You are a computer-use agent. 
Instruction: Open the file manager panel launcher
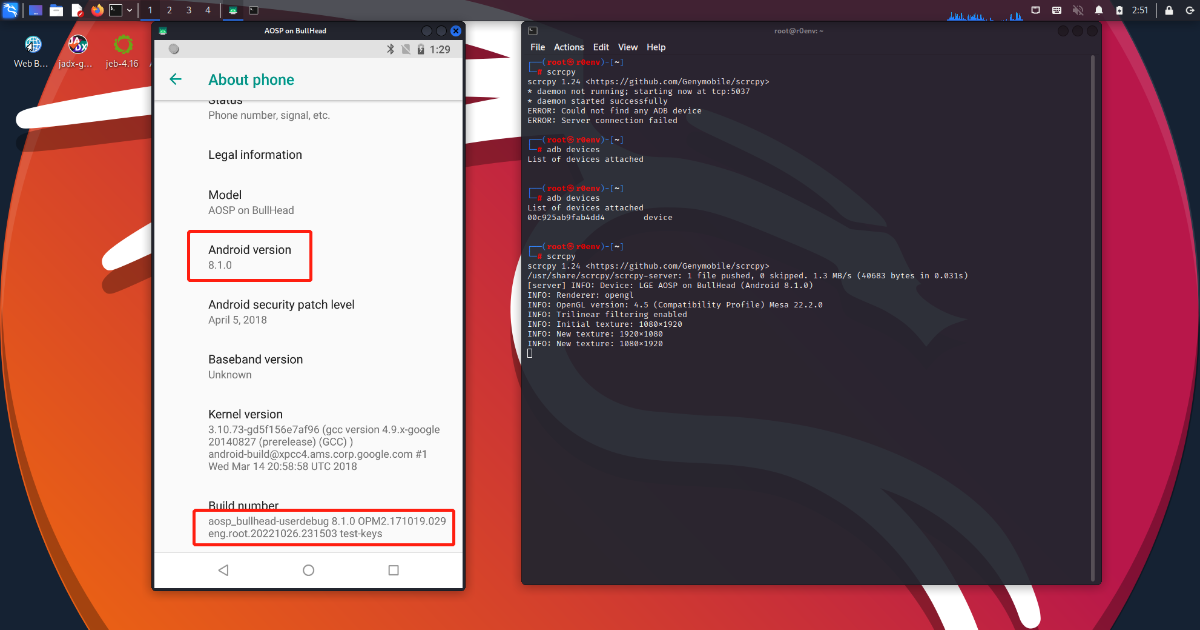pos(56,10)
